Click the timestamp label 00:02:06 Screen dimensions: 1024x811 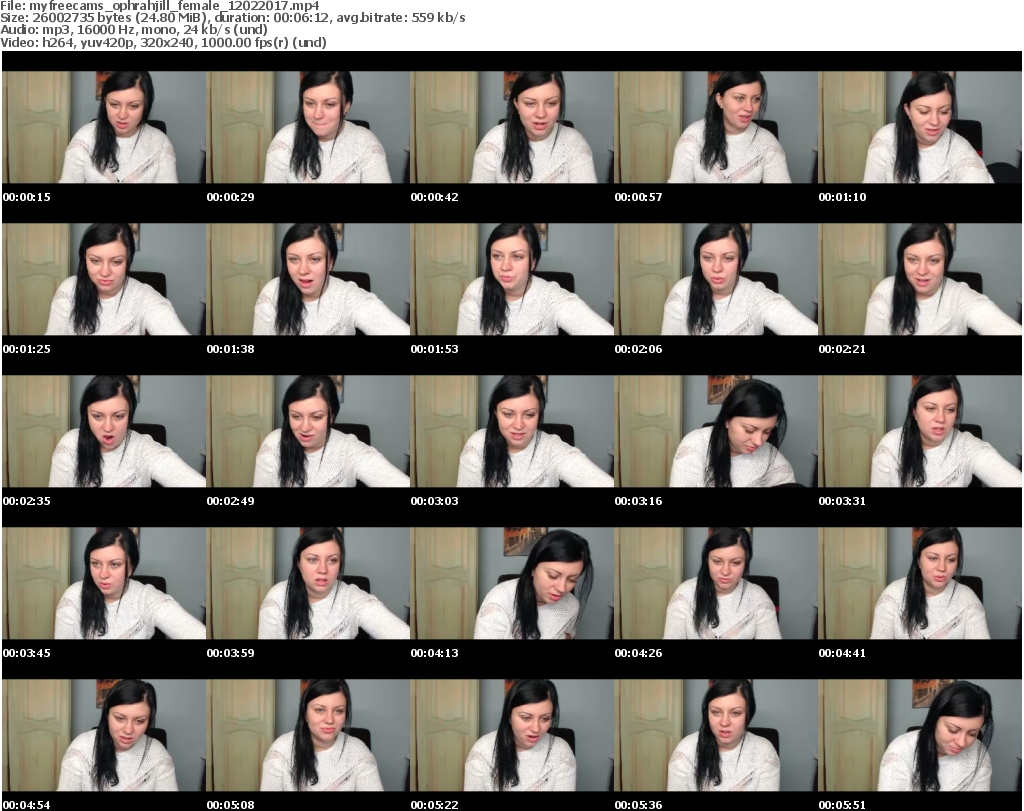coord(639,349)
